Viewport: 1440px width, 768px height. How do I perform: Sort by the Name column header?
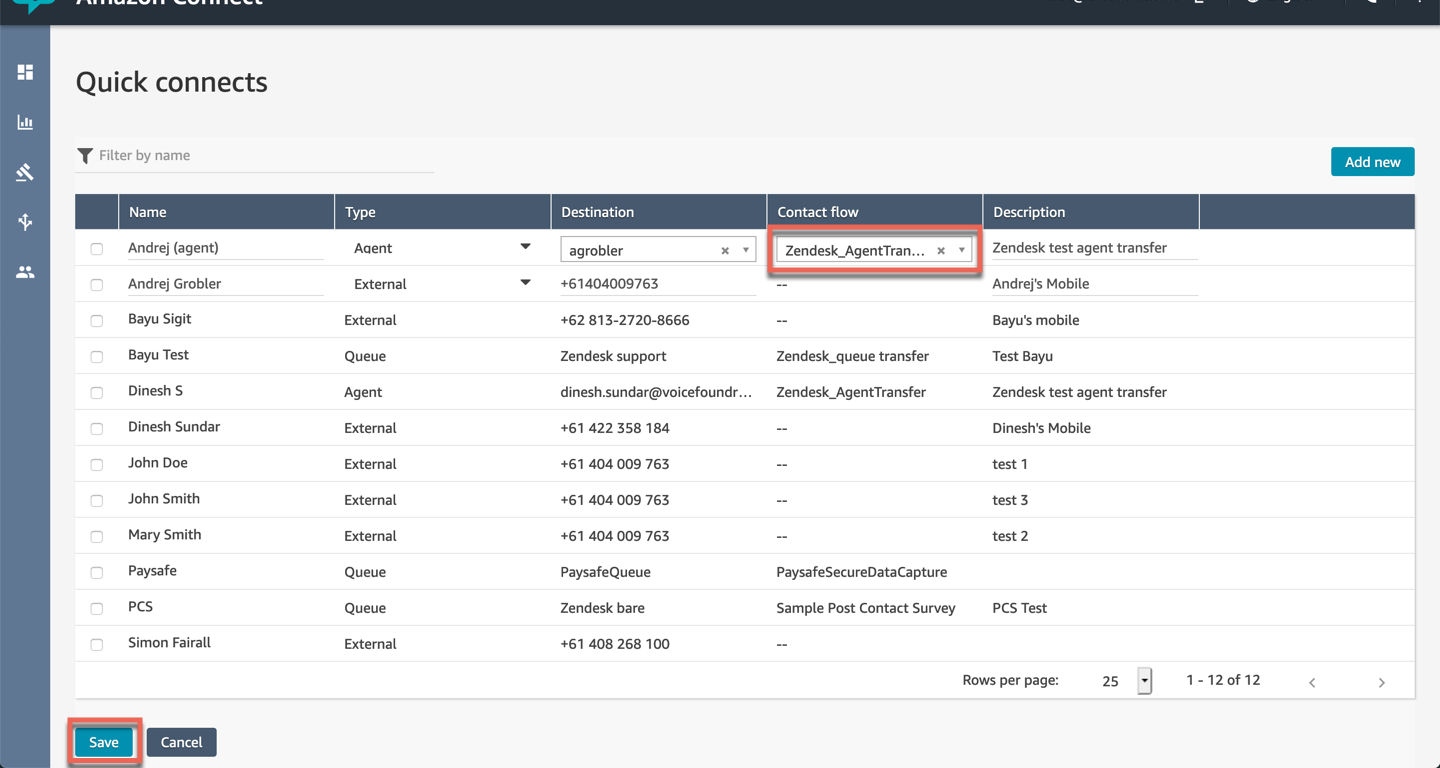tap(148, 212)
